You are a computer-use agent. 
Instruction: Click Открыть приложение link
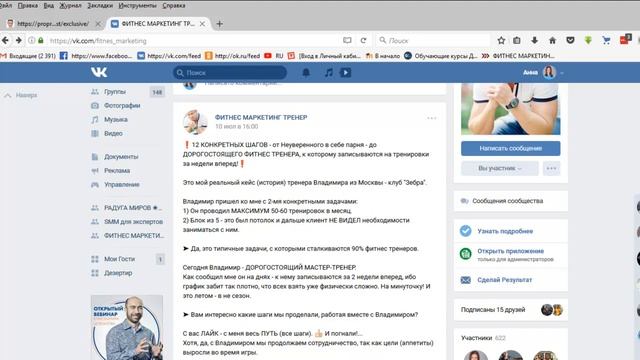(511, 251)
